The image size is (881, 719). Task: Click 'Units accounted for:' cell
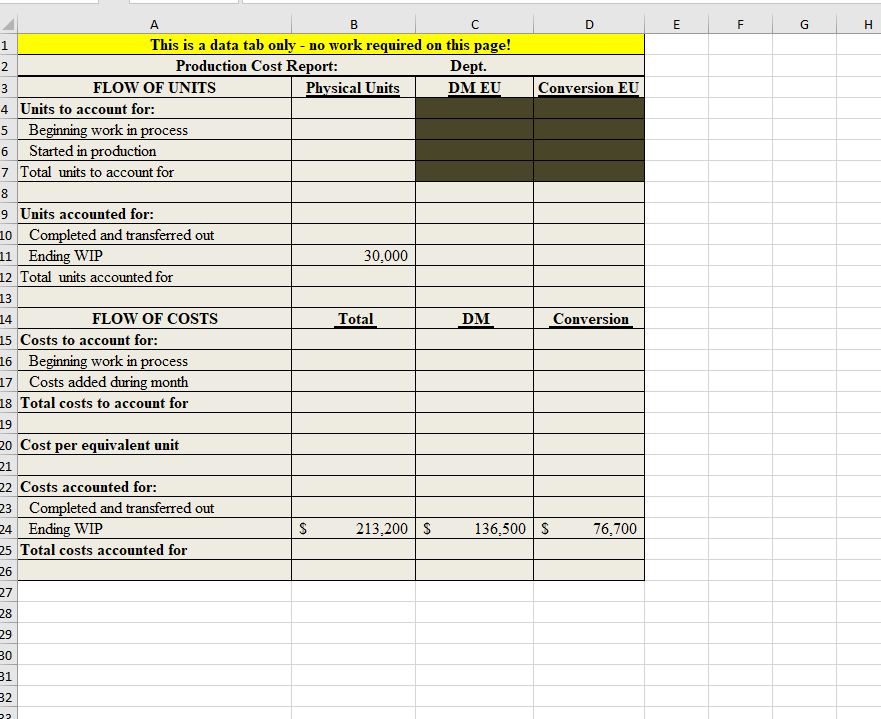click(x=155, y=213)
